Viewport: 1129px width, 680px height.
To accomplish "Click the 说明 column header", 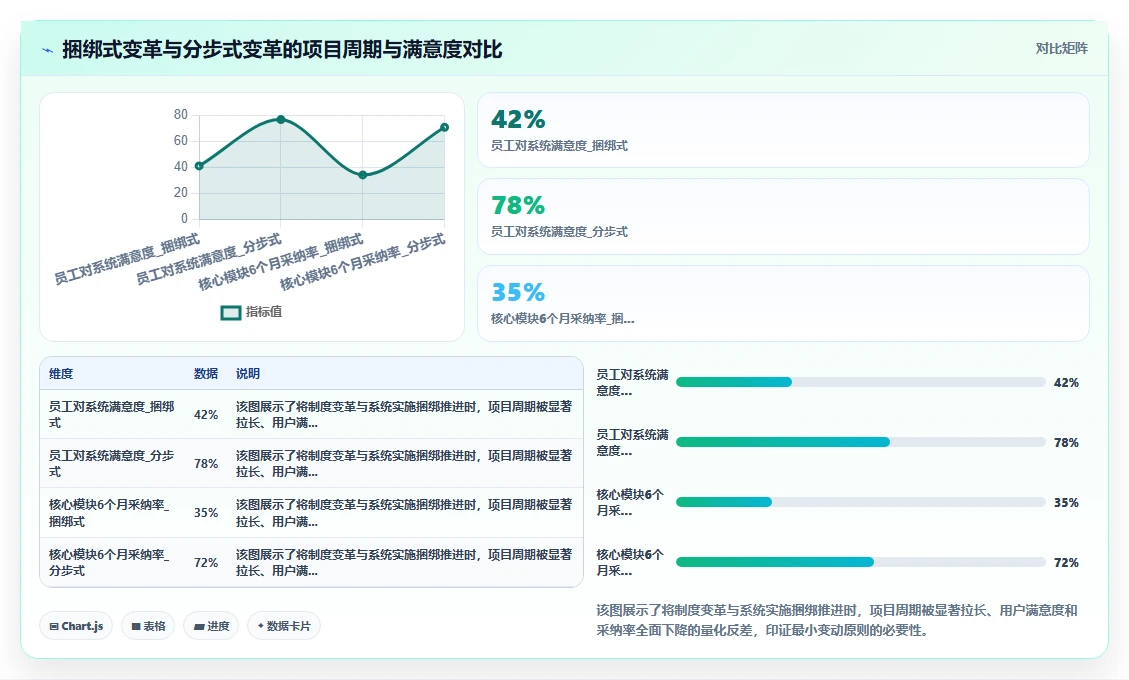I will (248, 374).
